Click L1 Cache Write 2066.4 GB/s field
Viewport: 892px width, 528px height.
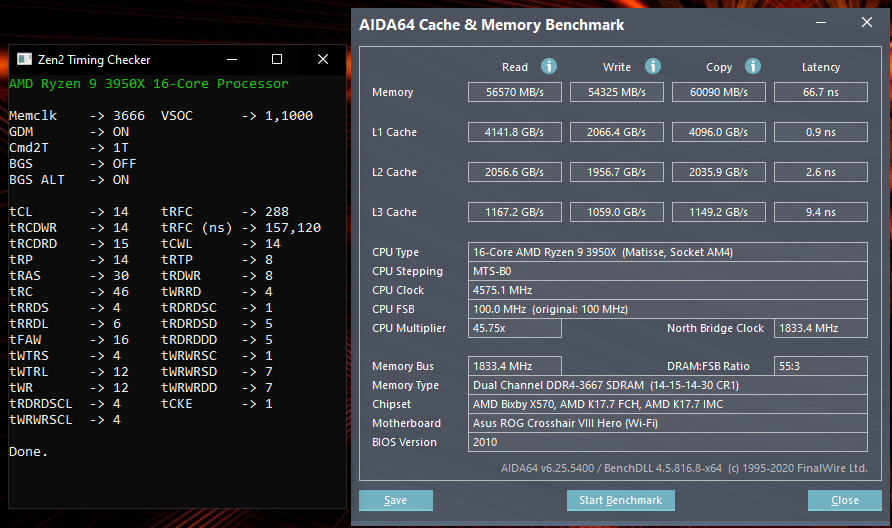[617, 132]
